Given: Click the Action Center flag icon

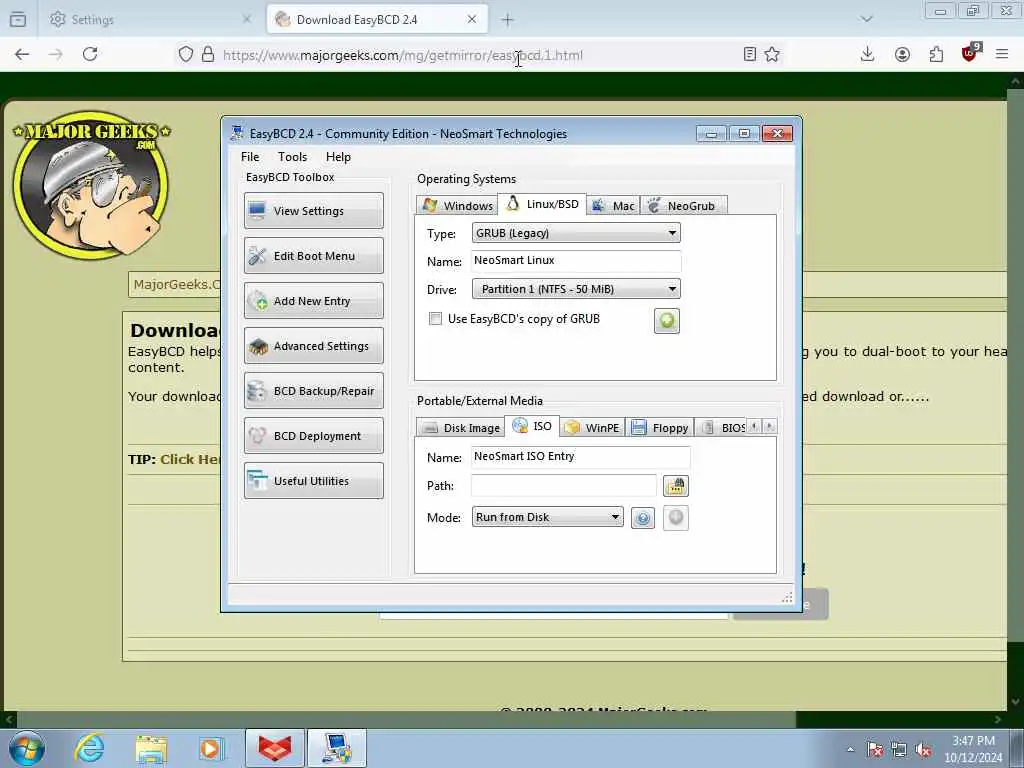Looking at the screenshot, I should 875,750.
